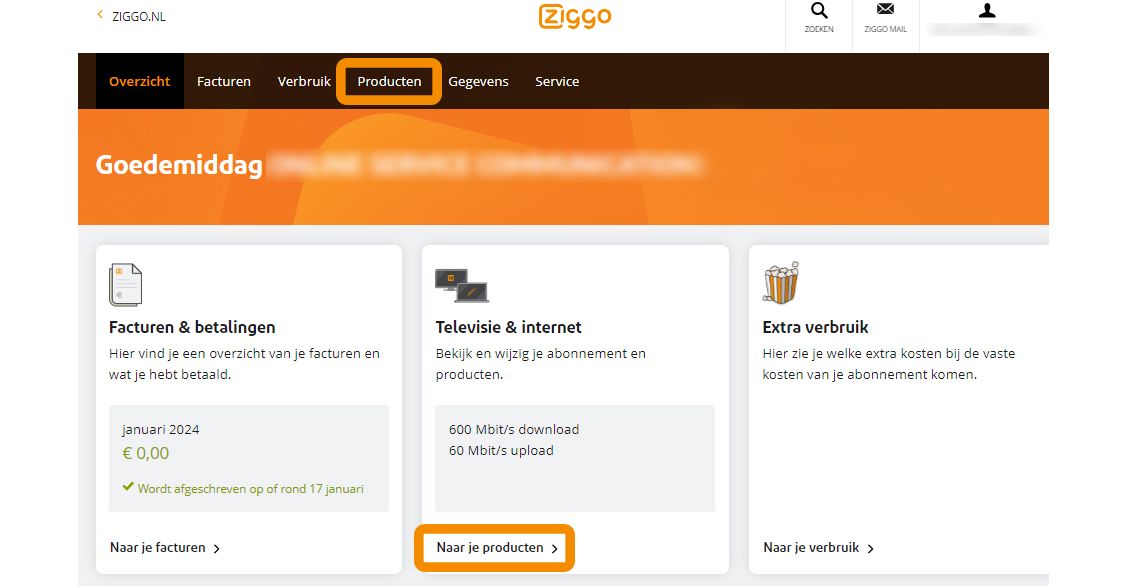Open the Producten tab
Image resolution: width=1128 pixels, height=586 pixels.
(x=389, y=82)
